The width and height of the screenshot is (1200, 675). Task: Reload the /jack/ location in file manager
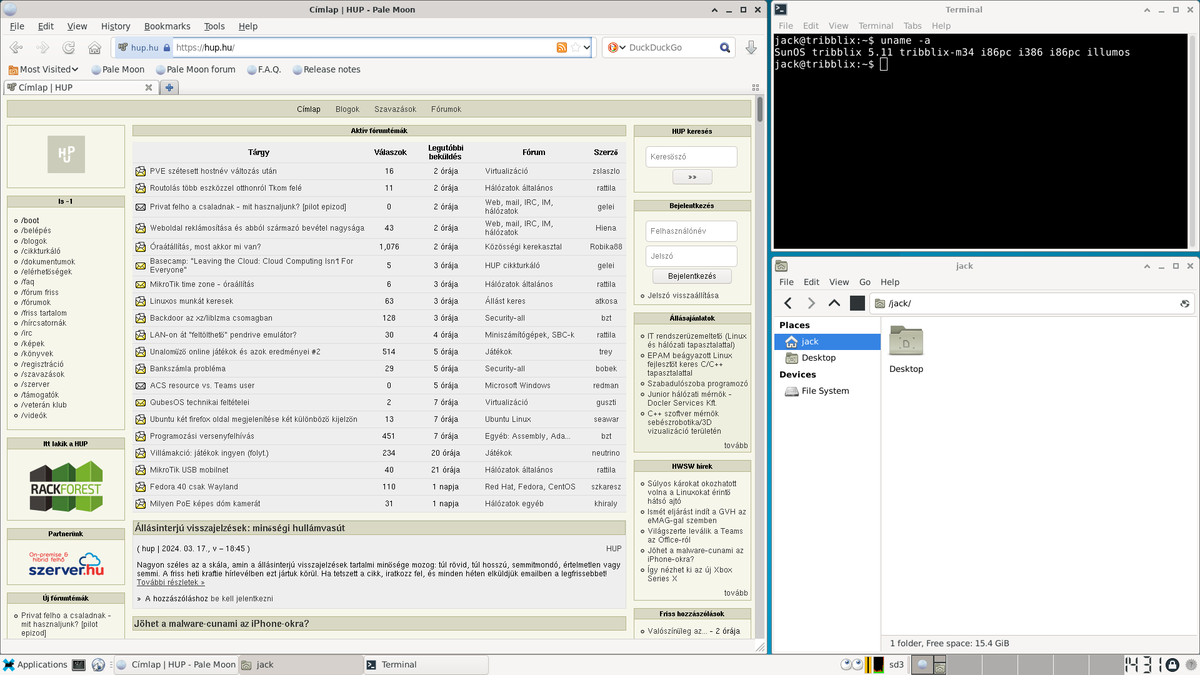coord(1184,303)
